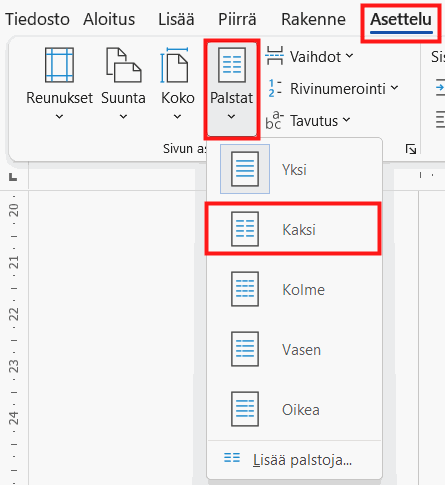Click the Suunta orientation icon
This screenshot has height=485, width=445.
124,65
